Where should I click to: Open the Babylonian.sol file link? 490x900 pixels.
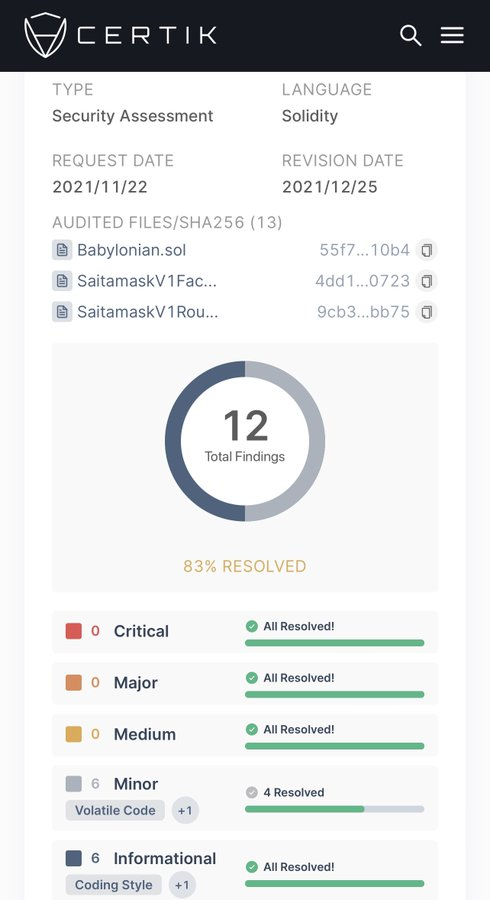(131, 250)
